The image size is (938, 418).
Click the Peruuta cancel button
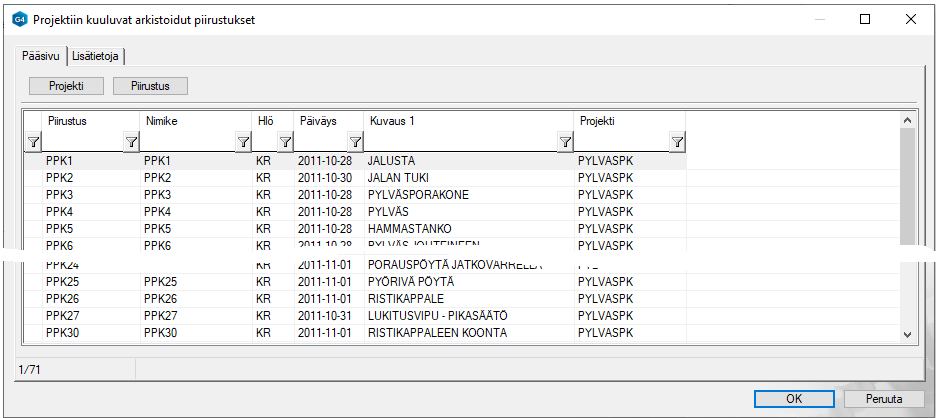click(883, 399)
